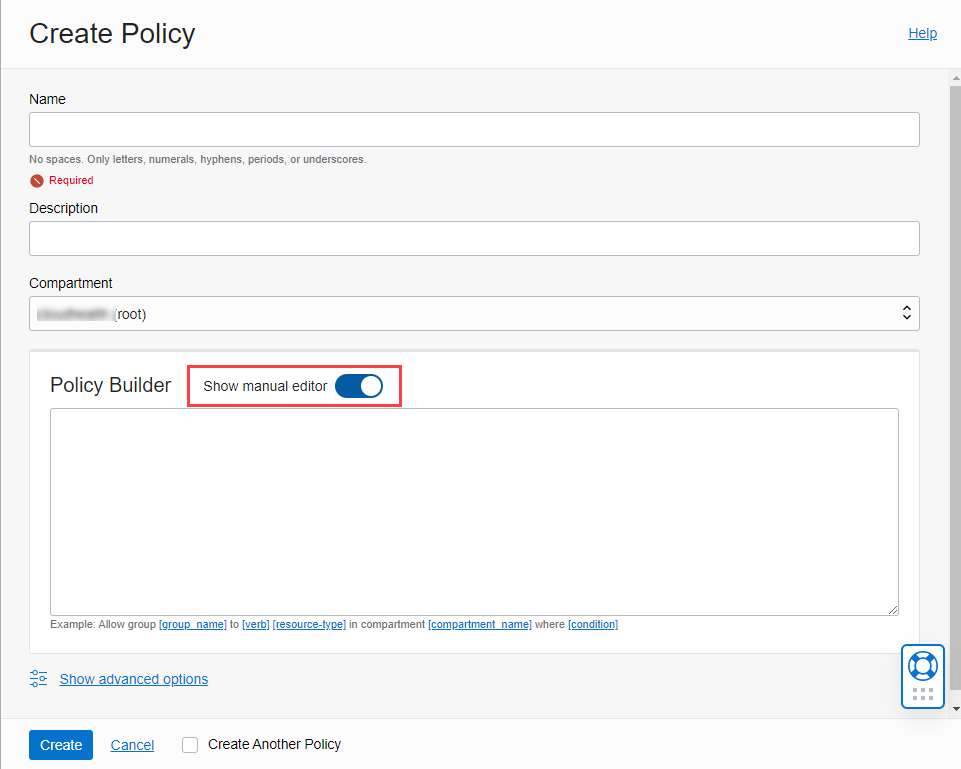This screenshot has height=769, width=961.
Task: Click the Cancel link
Action: click(131, 745)
